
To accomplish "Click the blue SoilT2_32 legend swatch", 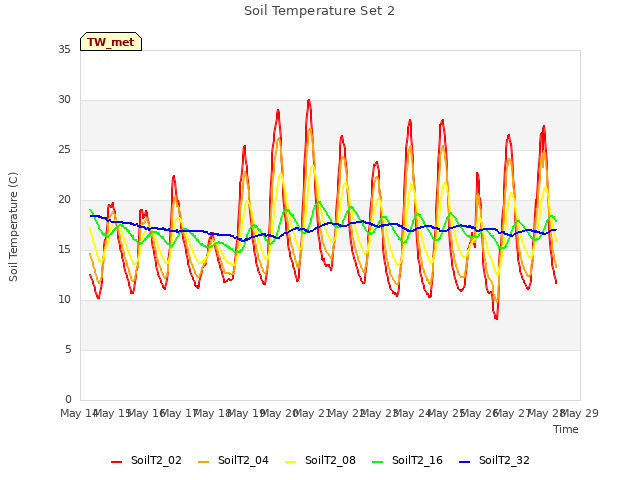I will (464, 462).
